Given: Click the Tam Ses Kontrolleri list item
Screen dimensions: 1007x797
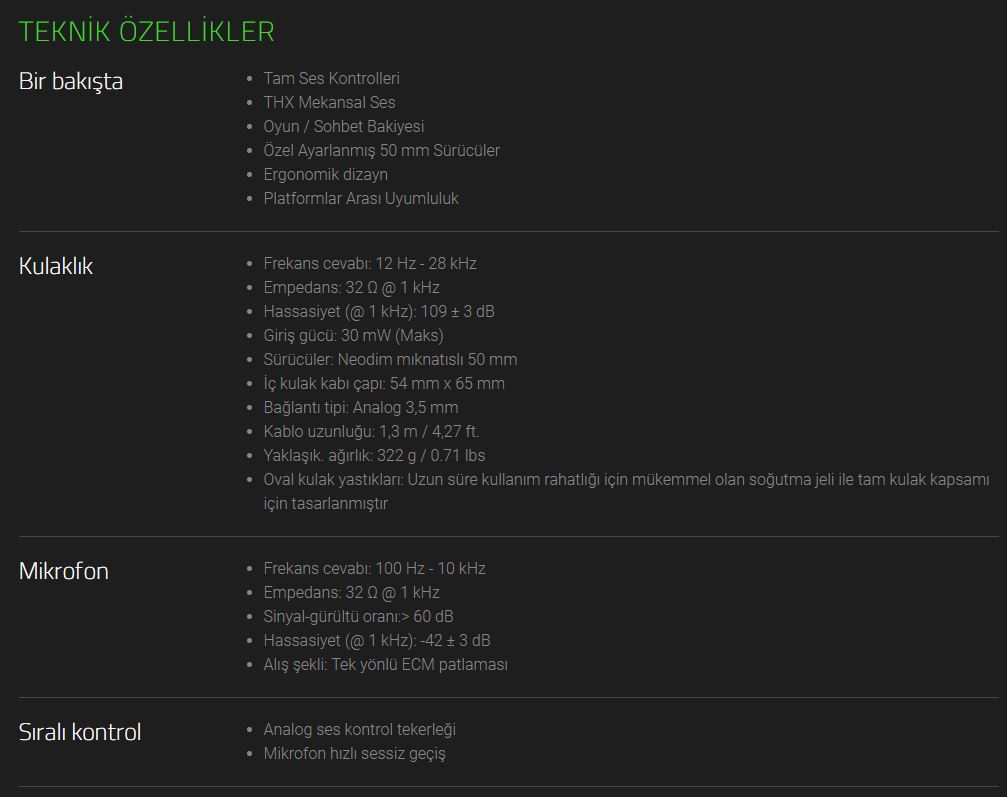Looking at the screenshot, I should pyautogui.click(x=331, y=78).
